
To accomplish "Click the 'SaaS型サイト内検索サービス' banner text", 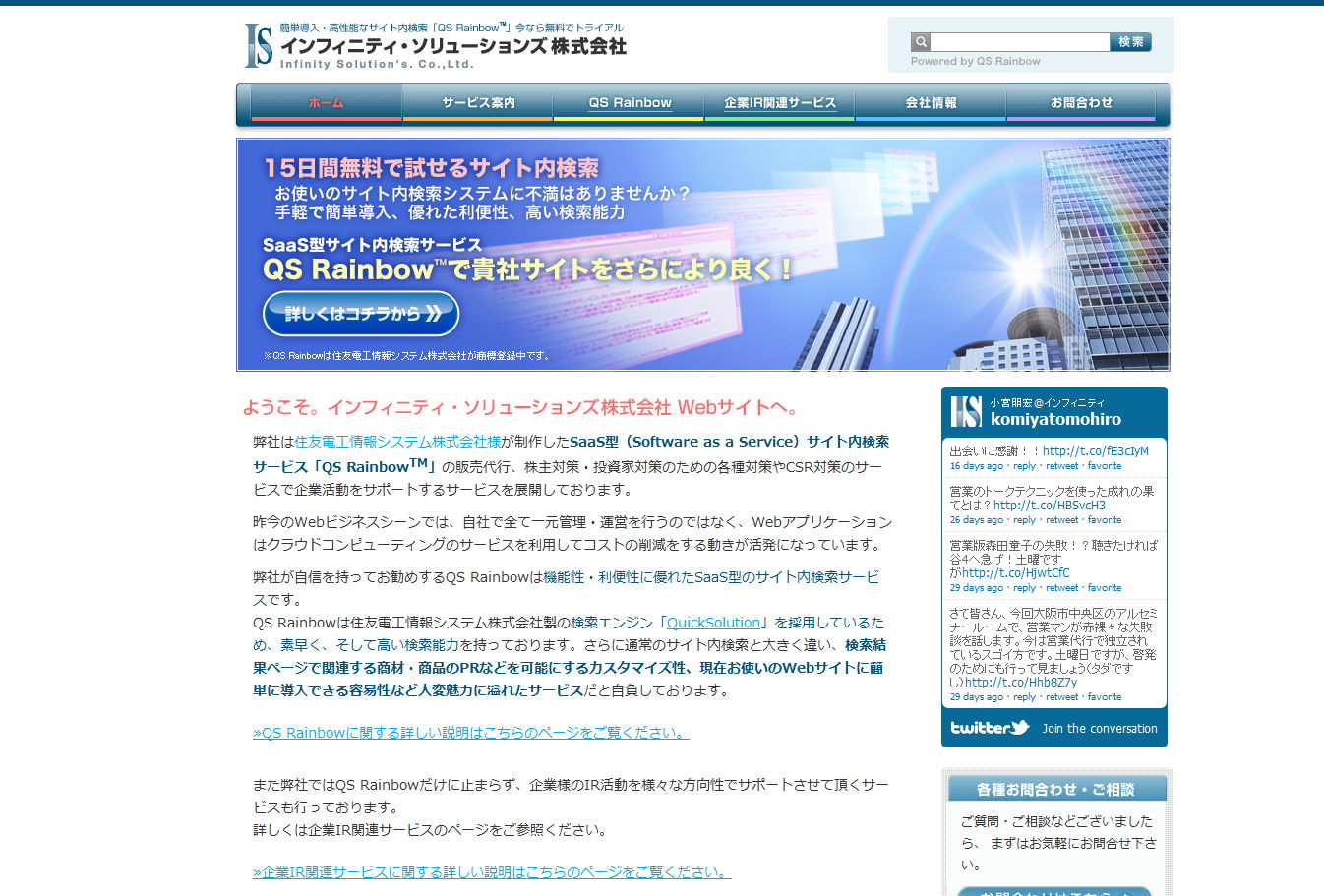I will [373, 245].
